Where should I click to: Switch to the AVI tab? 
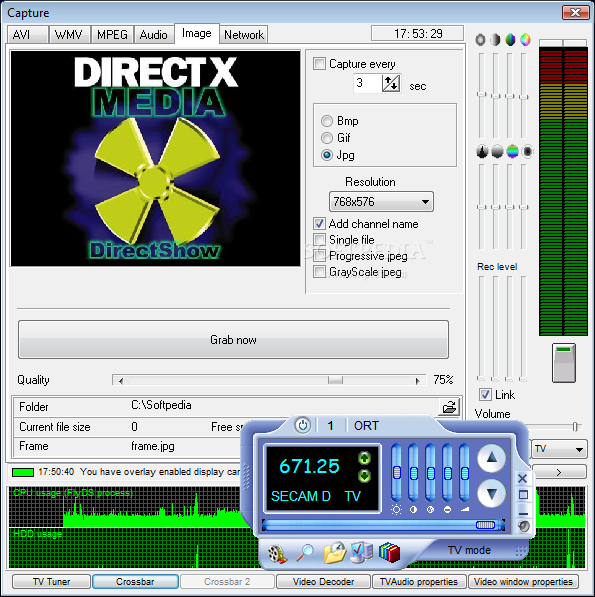point(27,35)
